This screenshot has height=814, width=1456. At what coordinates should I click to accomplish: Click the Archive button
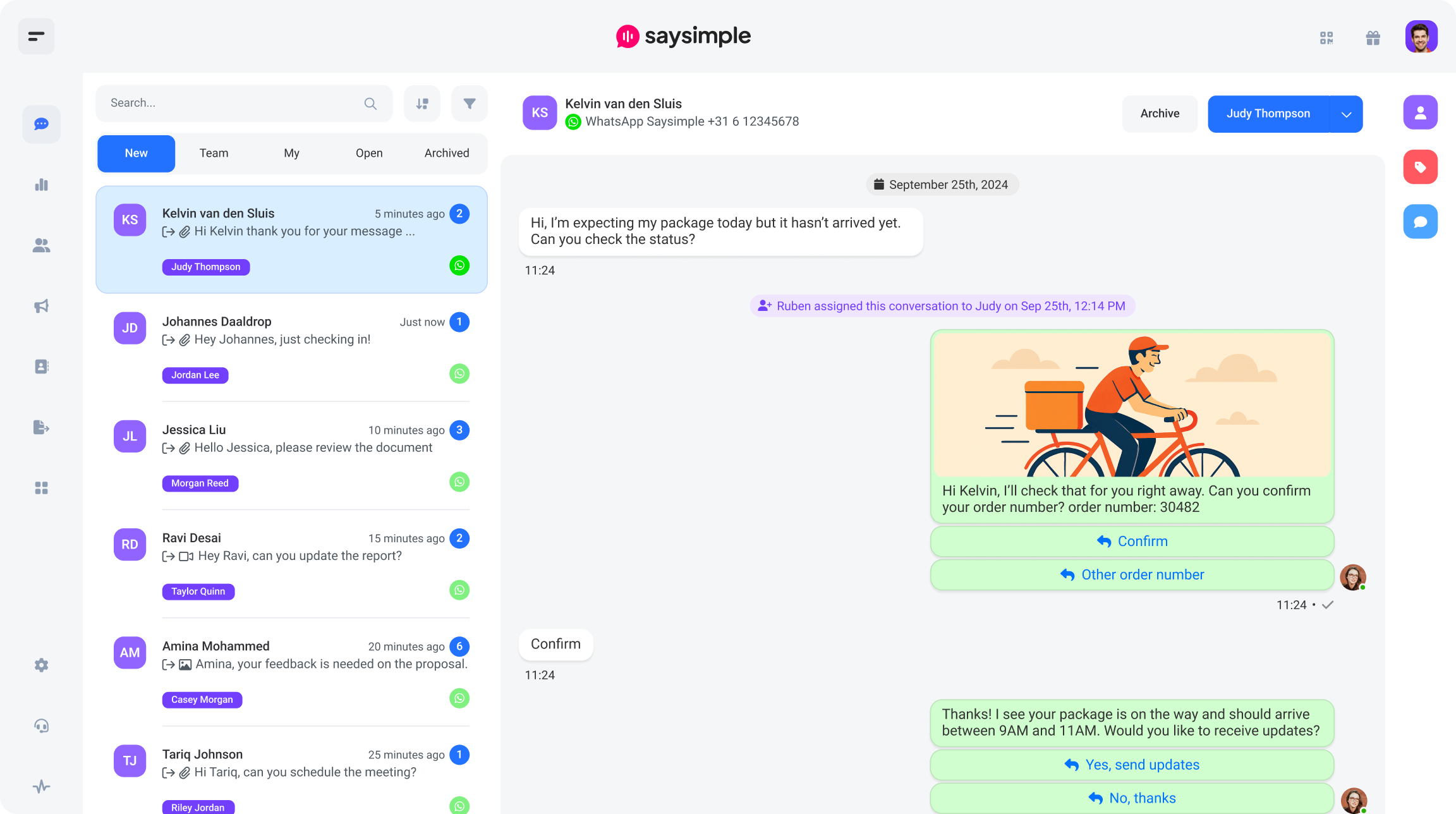[x=1160, y=114]
